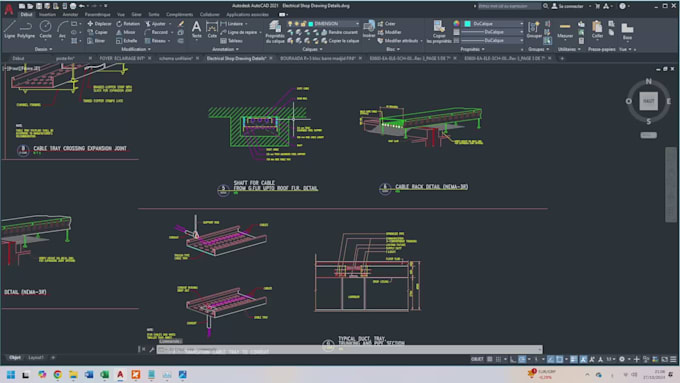Click the Miroir tool
680x383 pixels.
click(x=126, y=32)
